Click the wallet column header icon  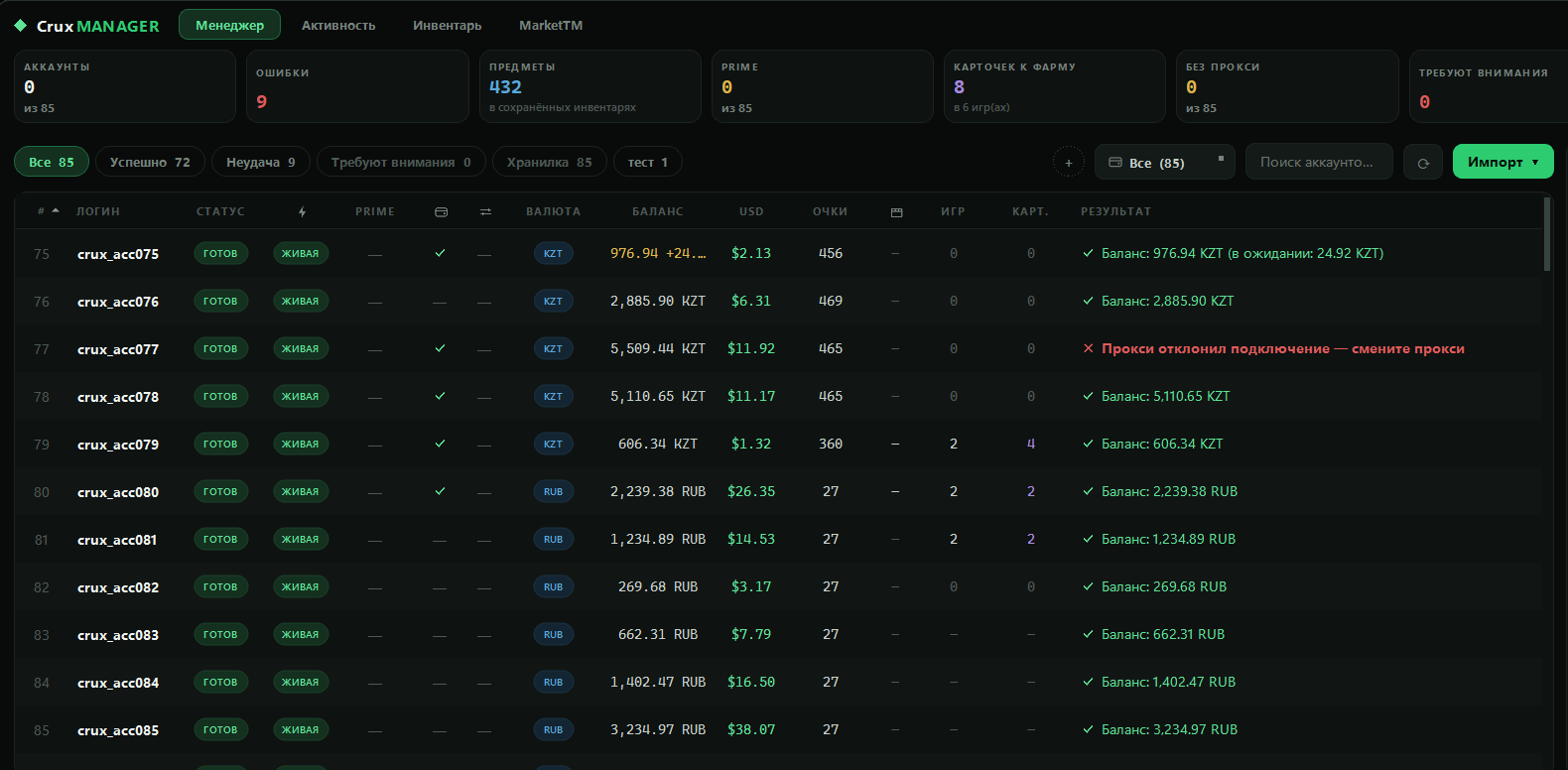(x=442, y=212)
